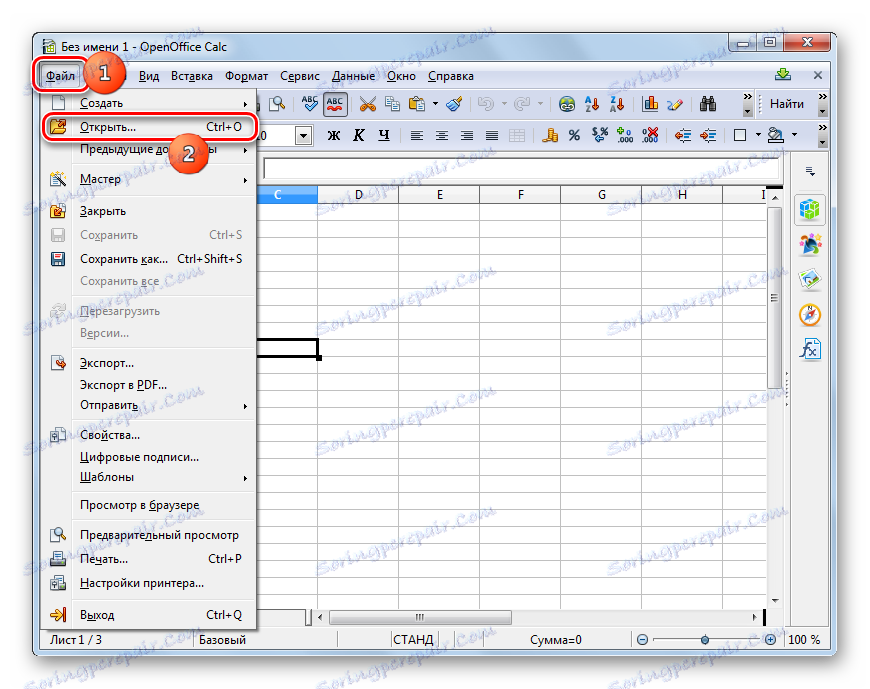Expand the Создать submenu
870x689 pixels.
149,103
